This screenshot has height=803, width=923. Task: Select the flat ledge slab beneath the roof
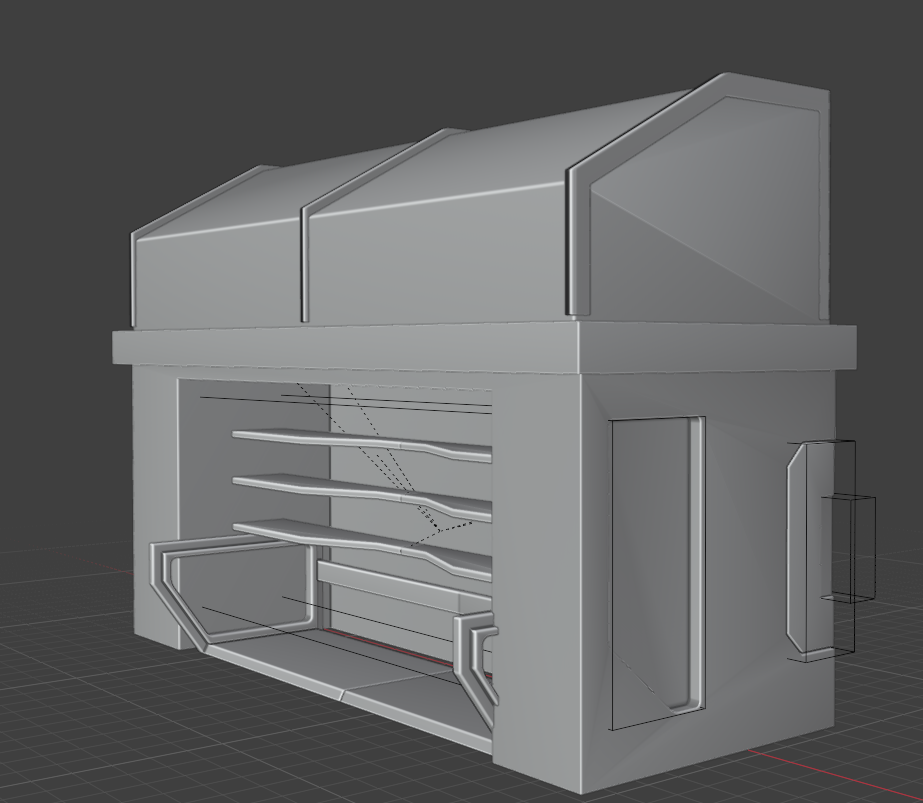pos(484,349)
